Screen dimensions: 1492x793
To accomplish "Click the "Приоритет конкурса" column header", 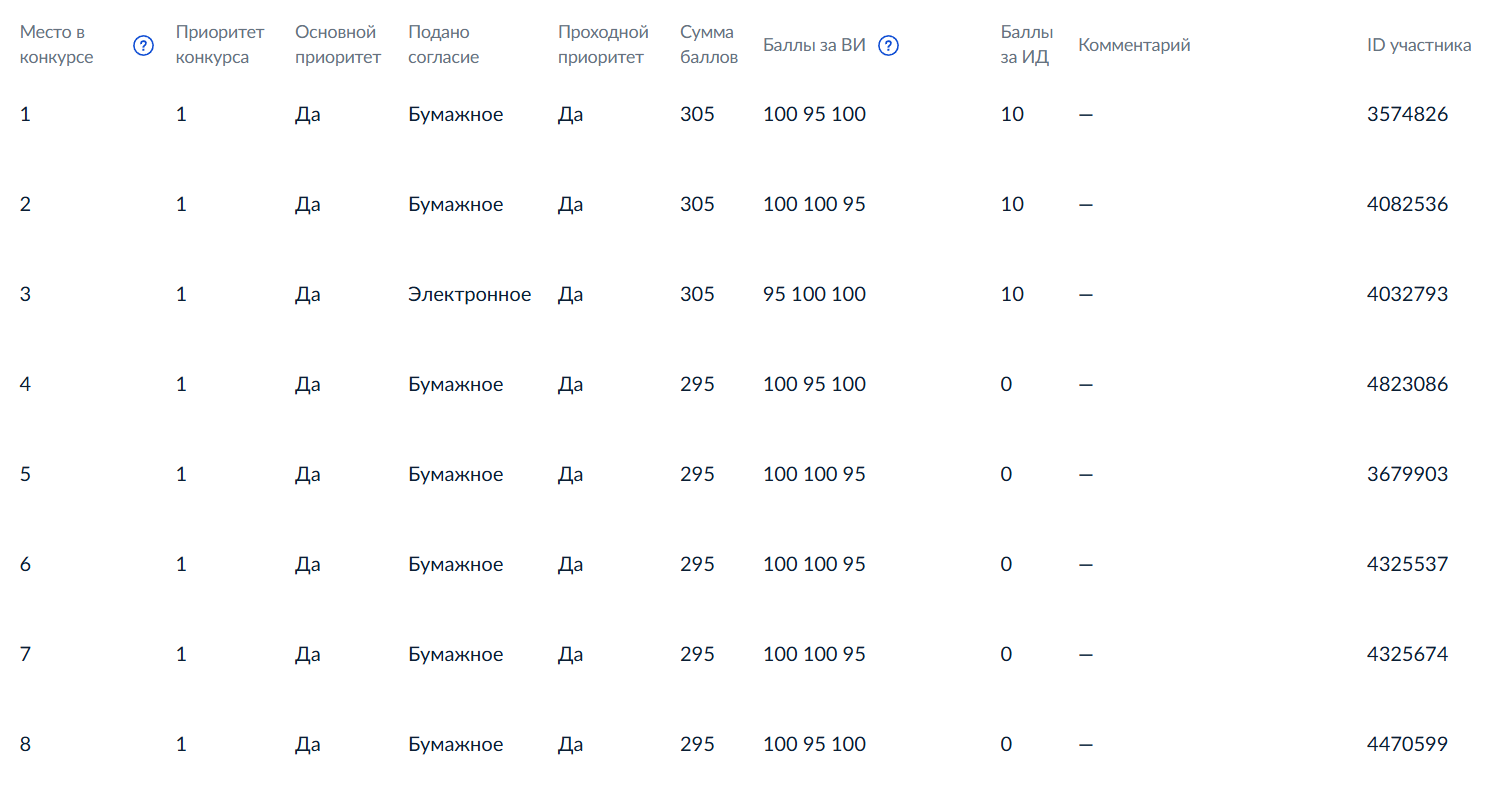I will coord(219,45).
